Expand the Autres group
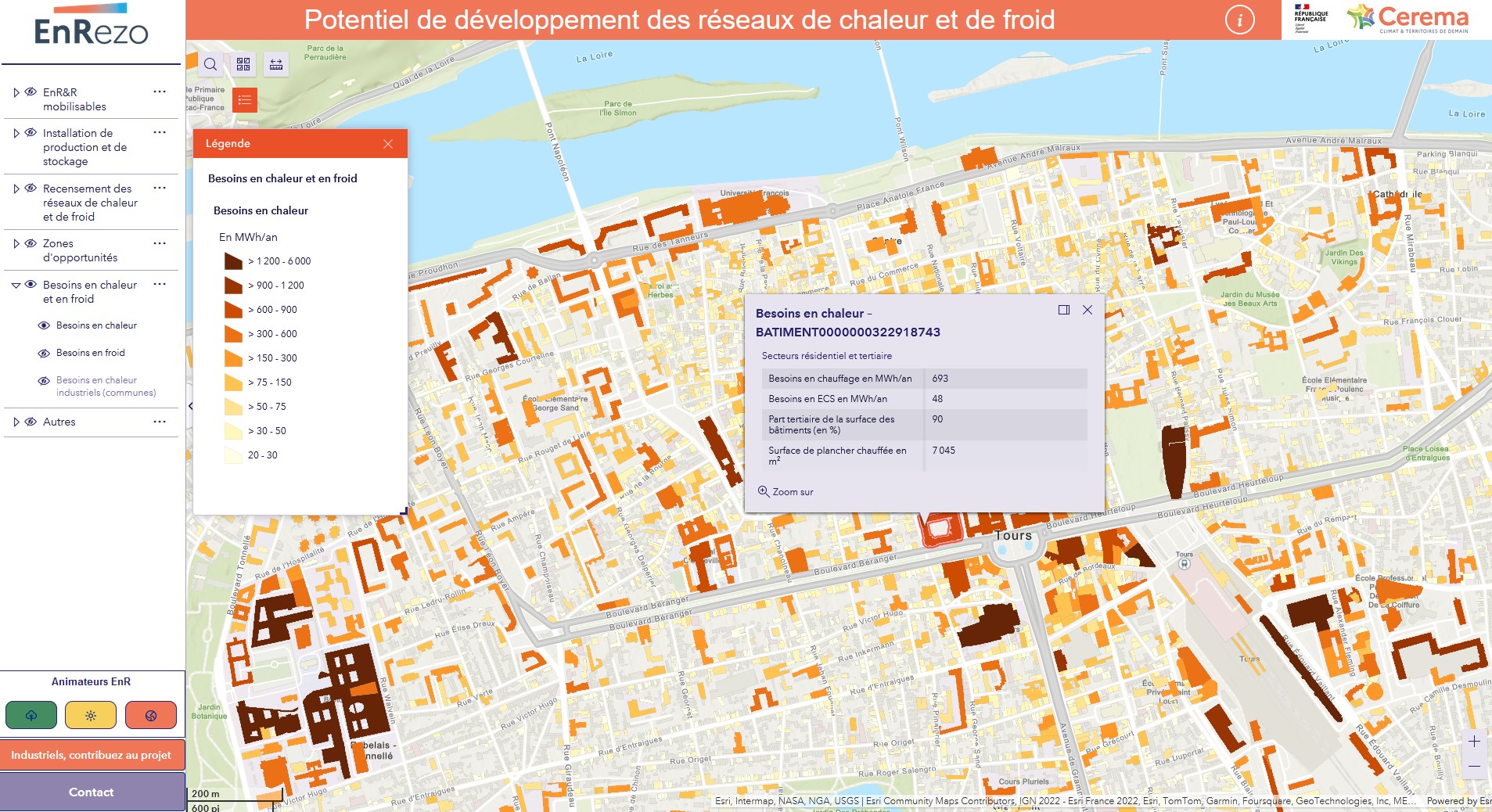The image size is (1492, 812). (16, 422)
